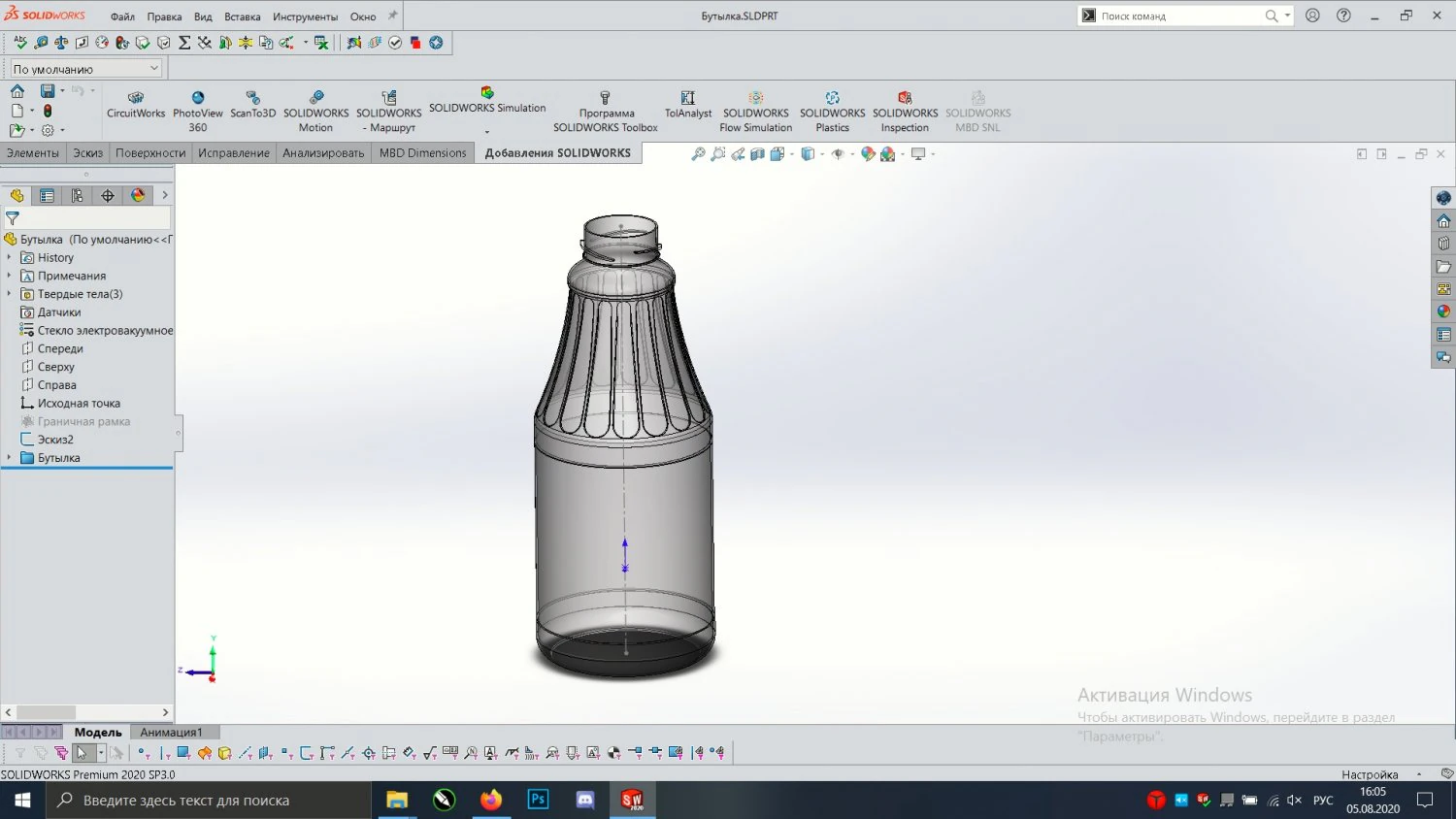Clear all selection filters
Screen dimensions: 1456x819
40,753
